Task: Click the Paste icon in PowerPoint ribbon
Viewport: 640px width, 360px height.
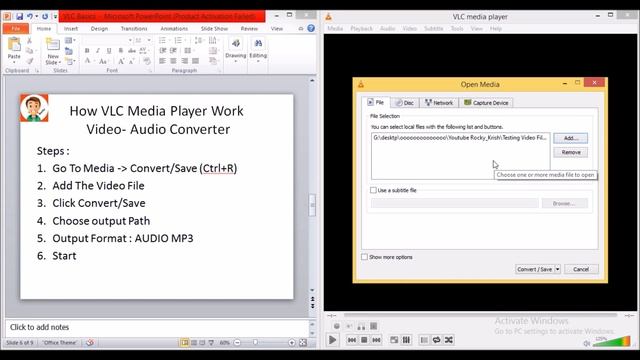Action: (x=14, y=44)
